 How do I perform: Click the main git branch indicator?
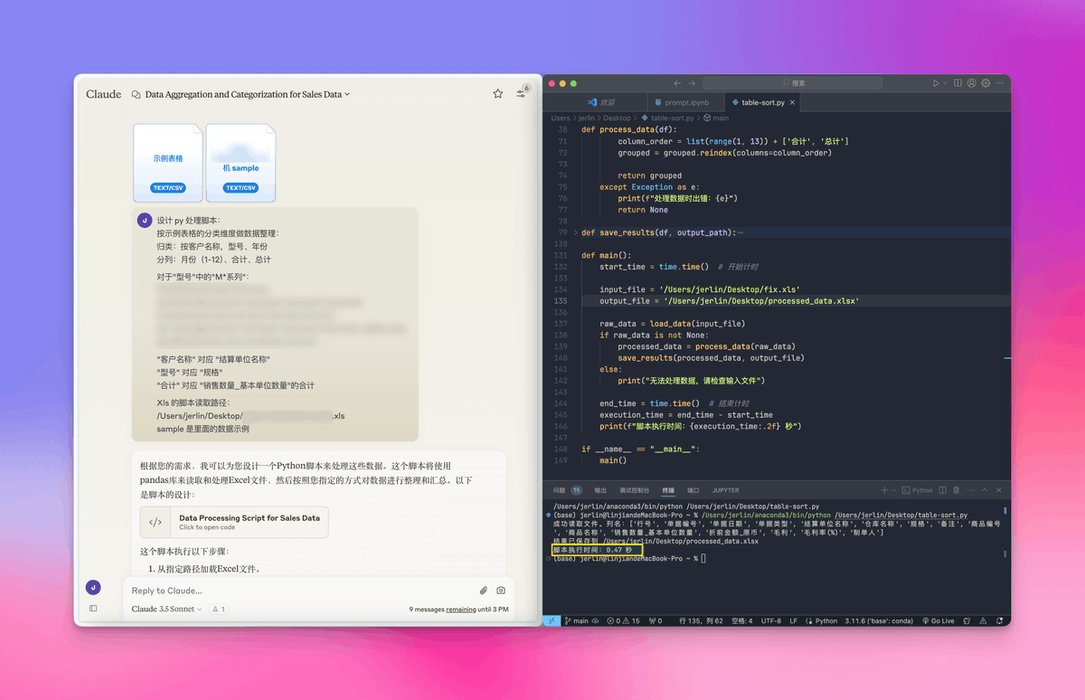pos(576,621)
